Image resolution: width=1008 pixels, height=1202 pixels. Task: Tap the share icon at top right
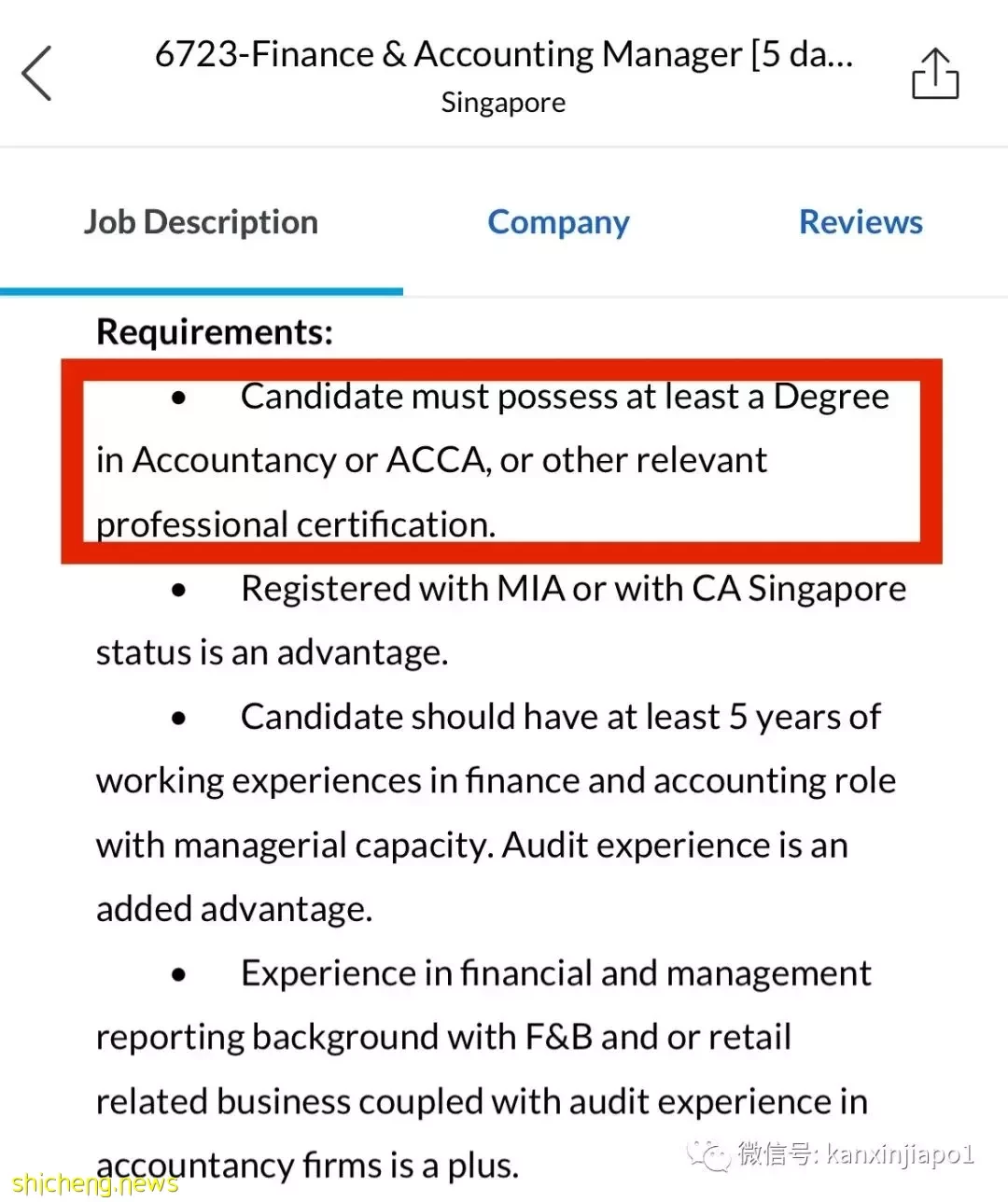point(935,73)
